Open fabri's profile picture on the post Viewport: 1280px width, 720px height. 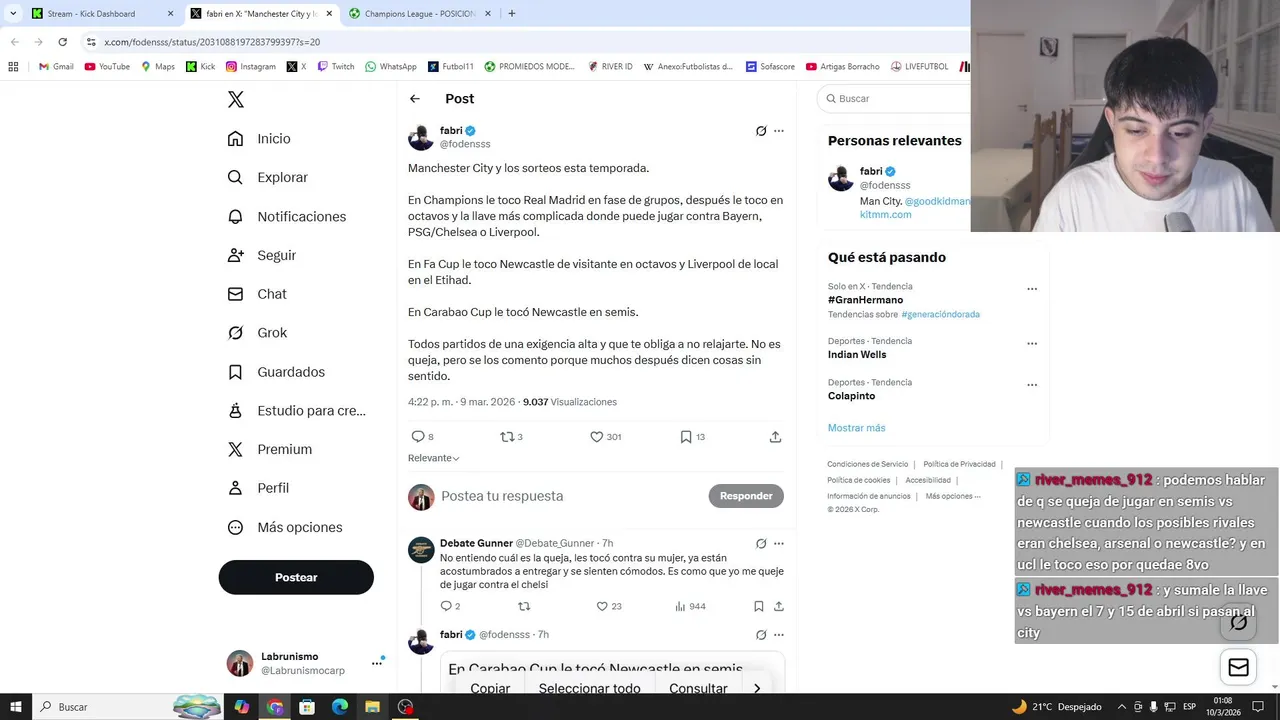421,137
